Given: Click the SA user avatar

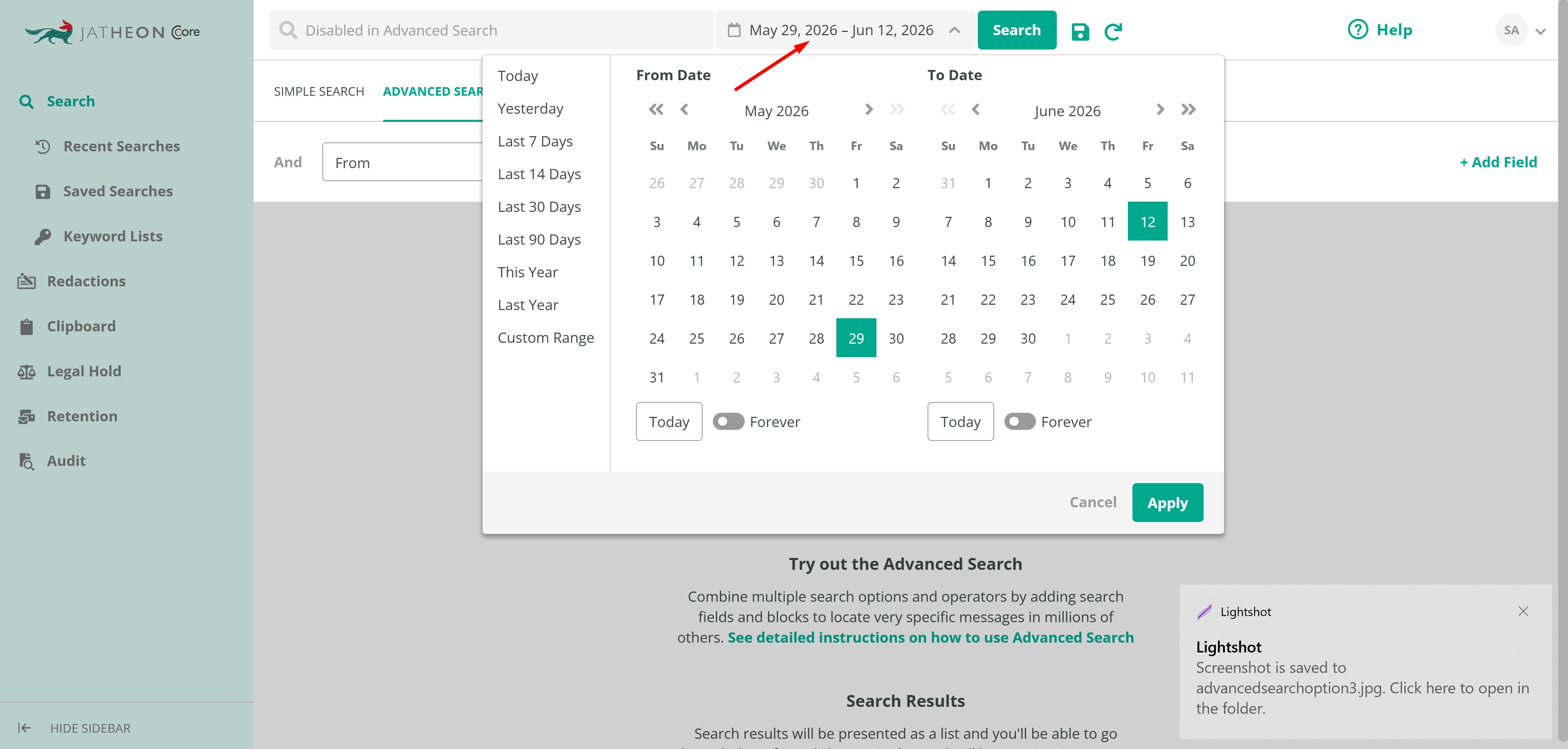Looking at the screenshot, I should click(1511, 30).
